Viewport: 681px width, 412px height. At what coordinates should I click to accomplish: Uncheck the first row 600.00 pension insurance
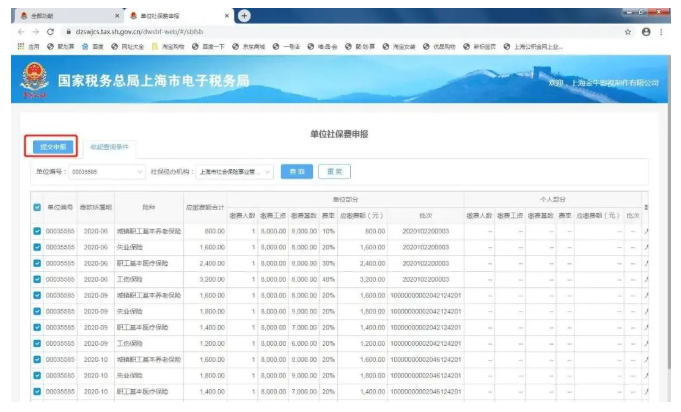pos(37,230)
